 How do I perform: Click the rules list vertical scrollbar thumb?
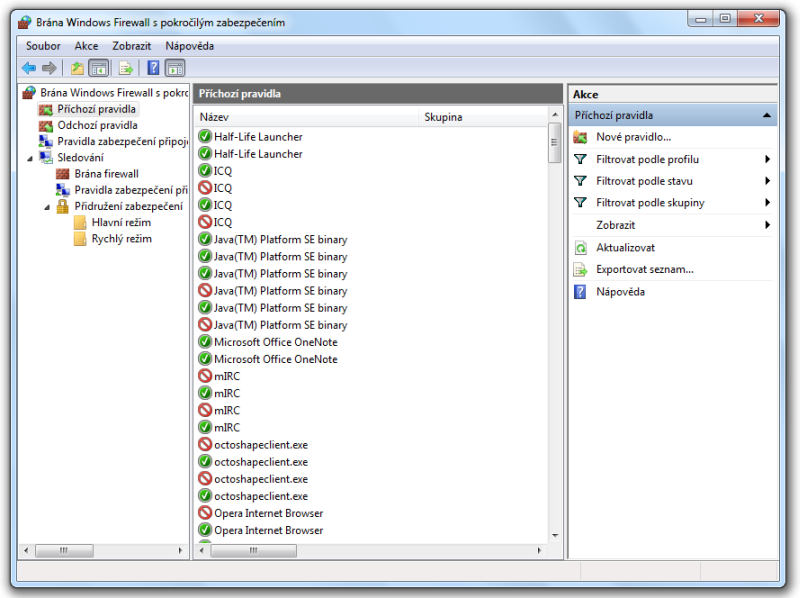click(x=555, y=142)
